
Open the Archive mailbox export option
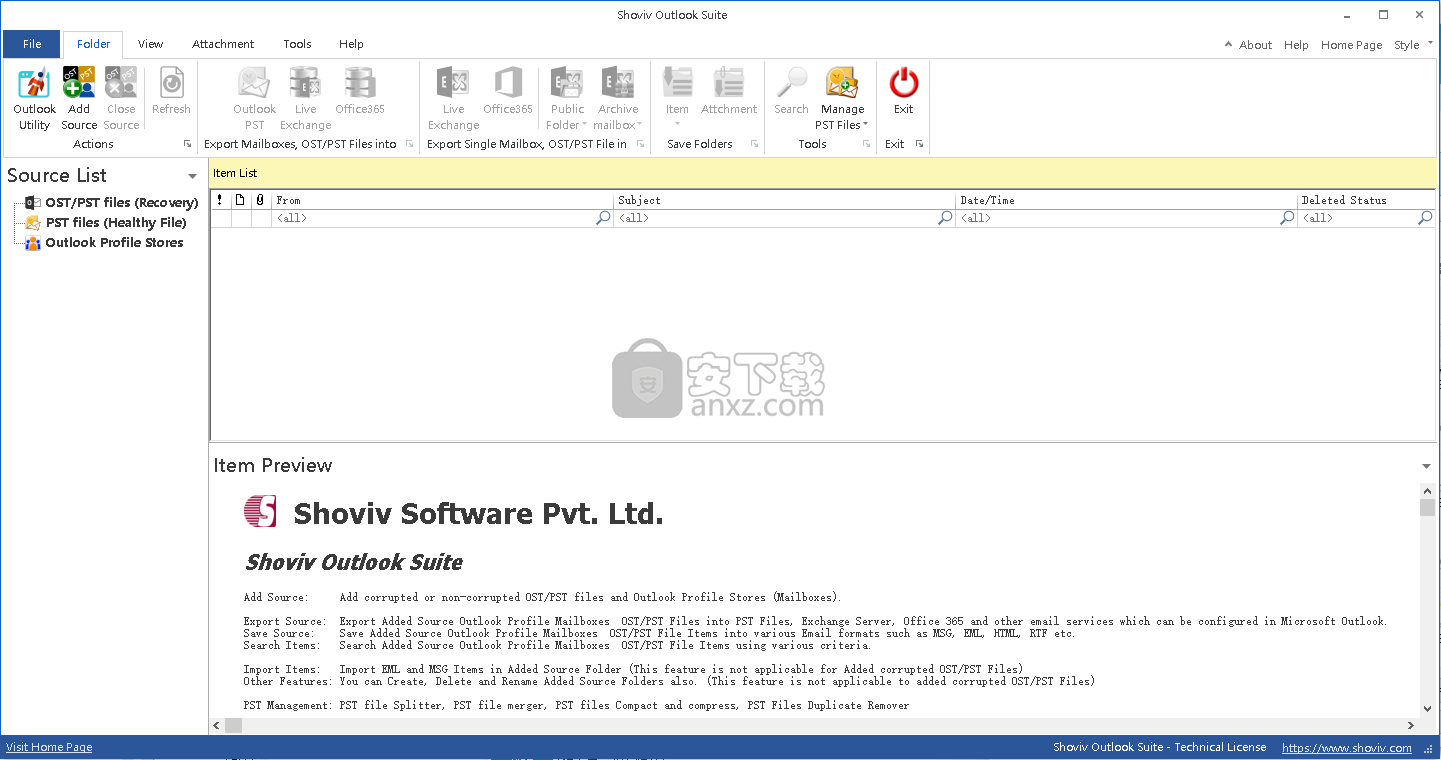tap(618, 98)
